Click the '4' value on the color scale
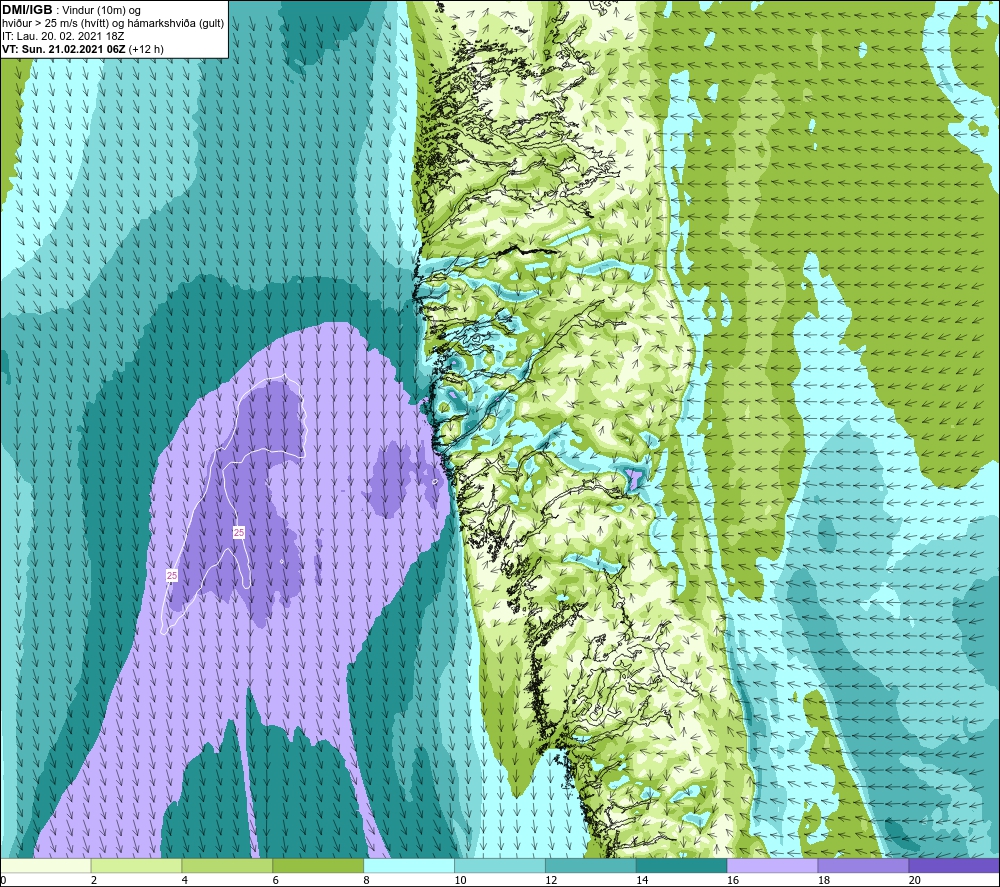Screen dimensions: 1000x887 tap(185, 880)
